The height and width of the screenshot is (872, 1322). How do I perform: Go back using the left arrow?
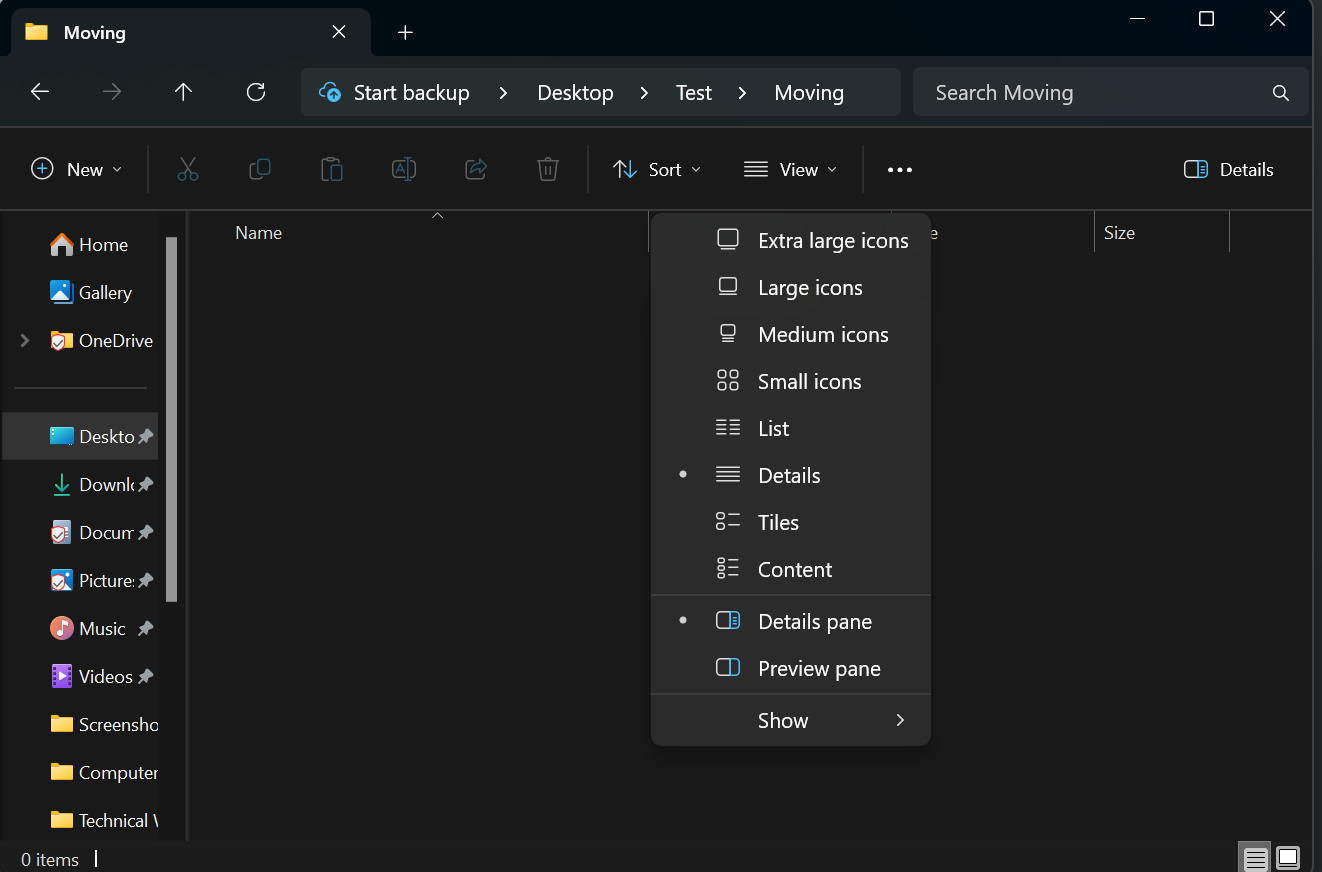pyautogui.click(x=40, y=92)
